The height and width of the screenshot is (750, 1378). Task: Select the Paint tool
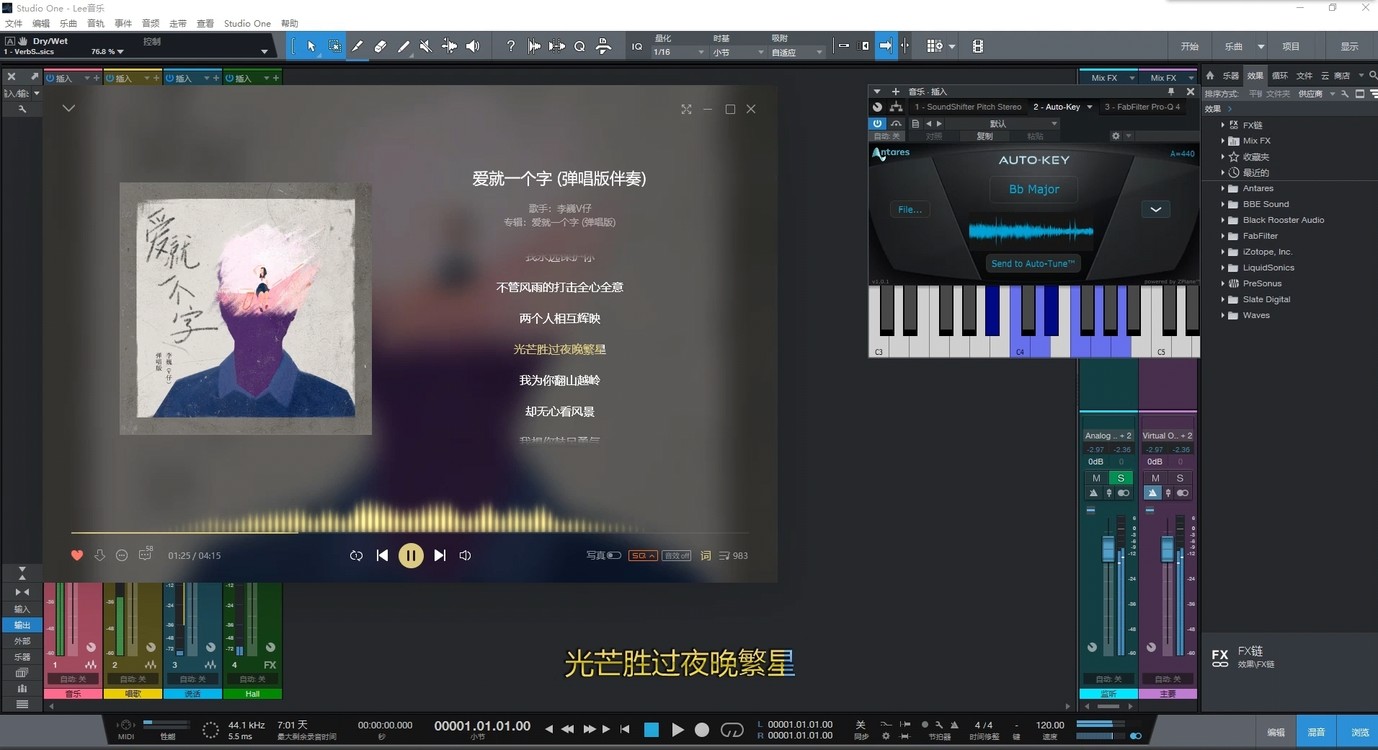403,46
